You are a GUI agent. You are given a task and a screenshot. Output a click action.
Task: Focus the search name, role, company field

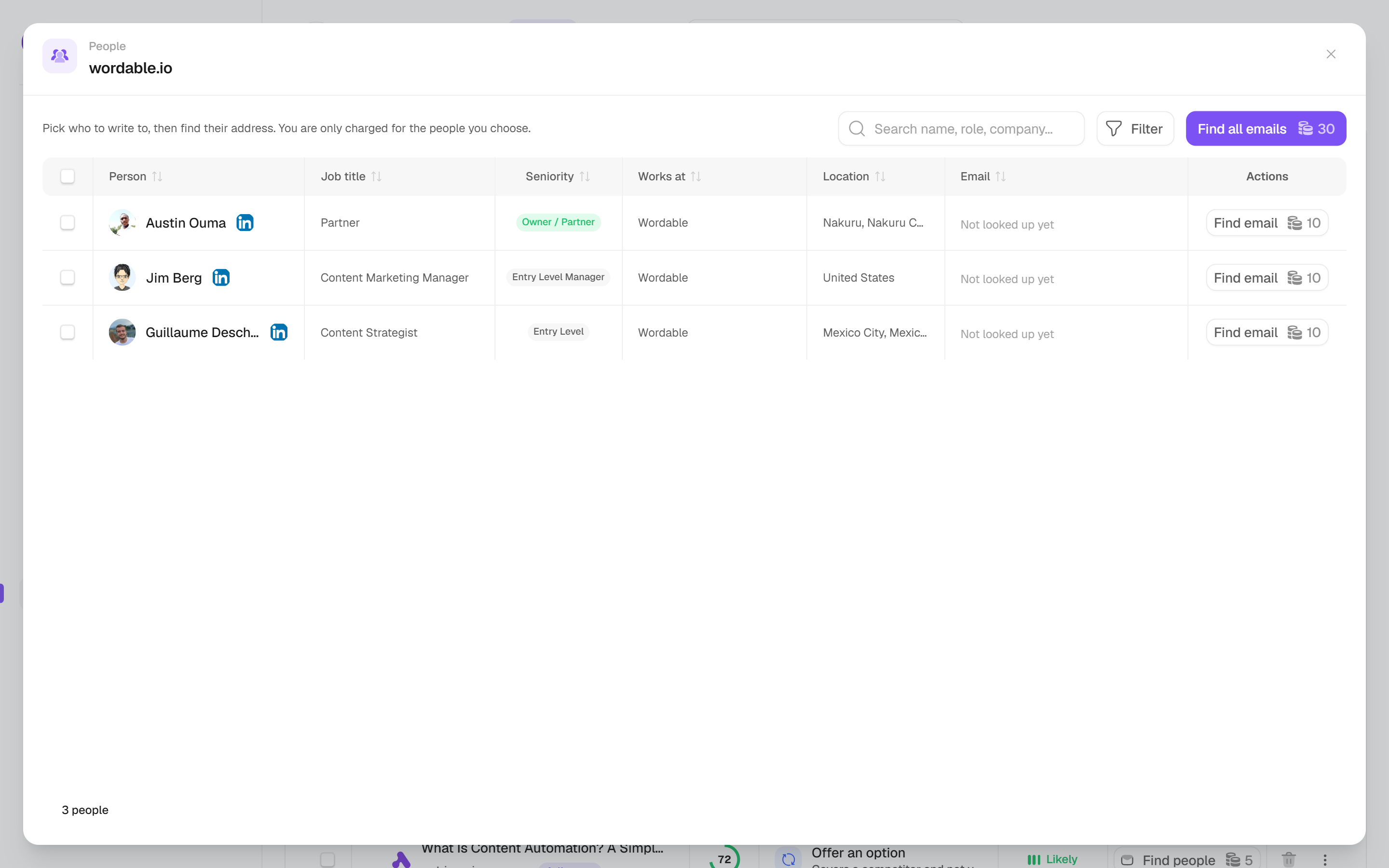(x=961, y=129)
